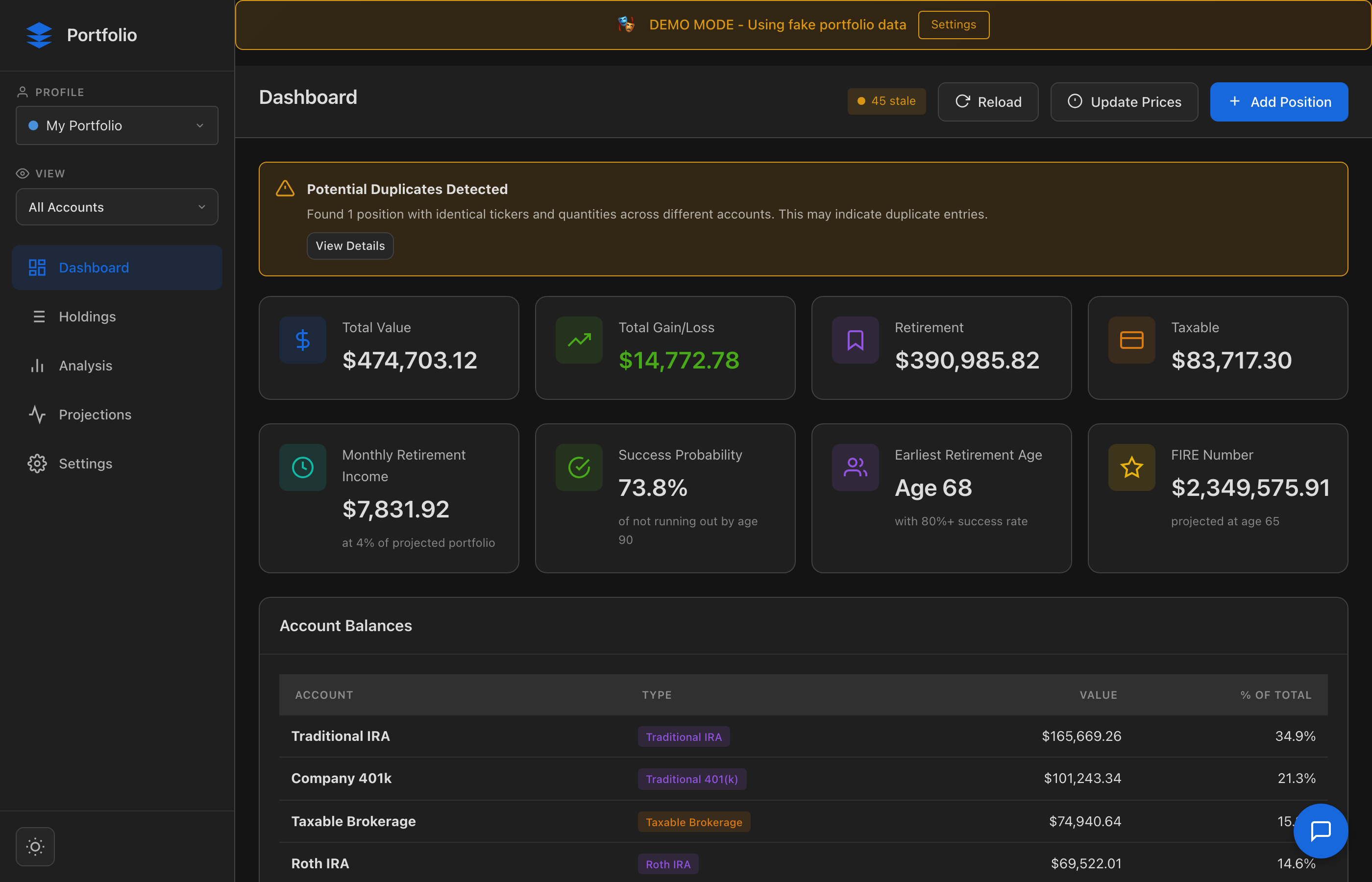The image size is (1372, 882).
Task: Click the dollar sign icon on Total Value card
Action: pyautogui.click(x=302, y=340)
